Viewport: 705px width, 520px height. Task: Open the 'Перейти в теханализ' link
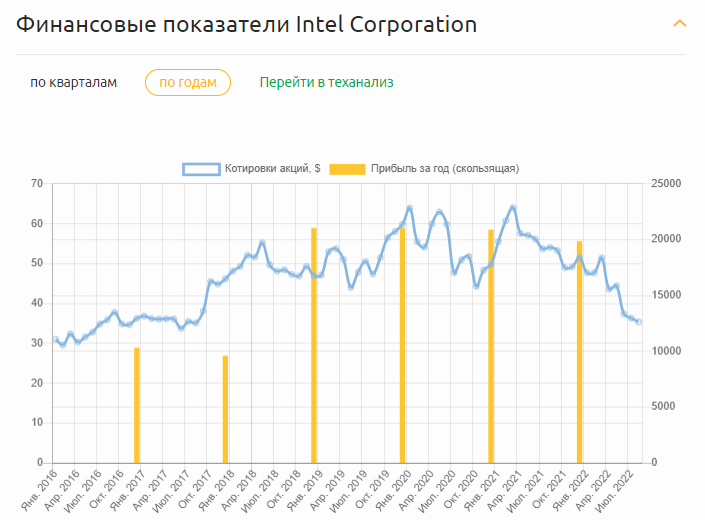point(326,82)
